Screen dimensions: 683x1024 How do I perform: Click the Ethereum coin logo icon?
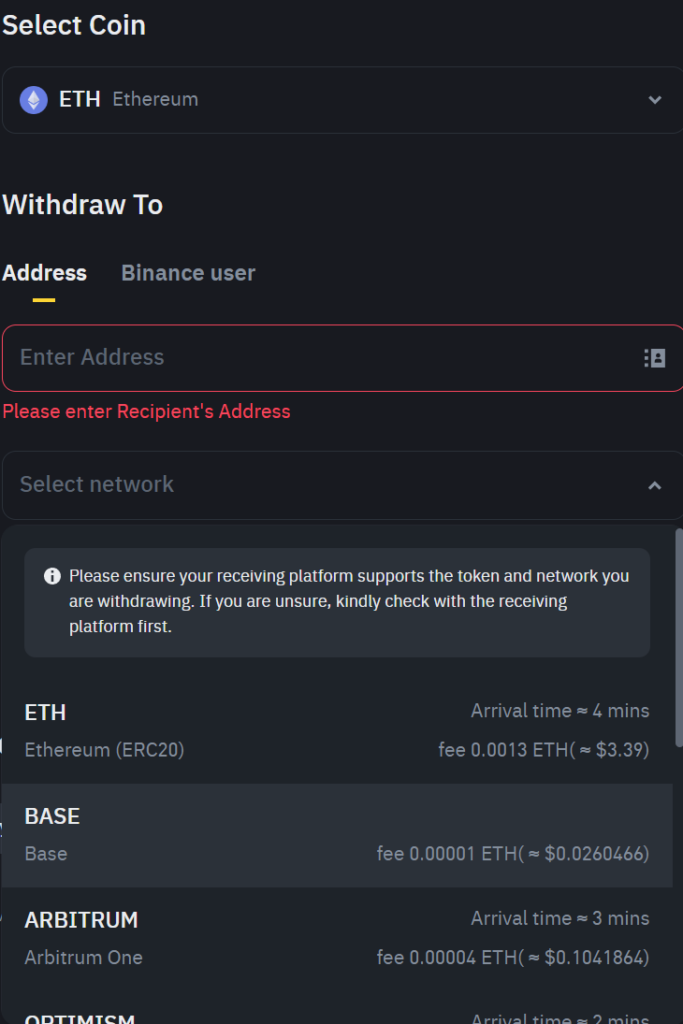[x=33, y=100]
